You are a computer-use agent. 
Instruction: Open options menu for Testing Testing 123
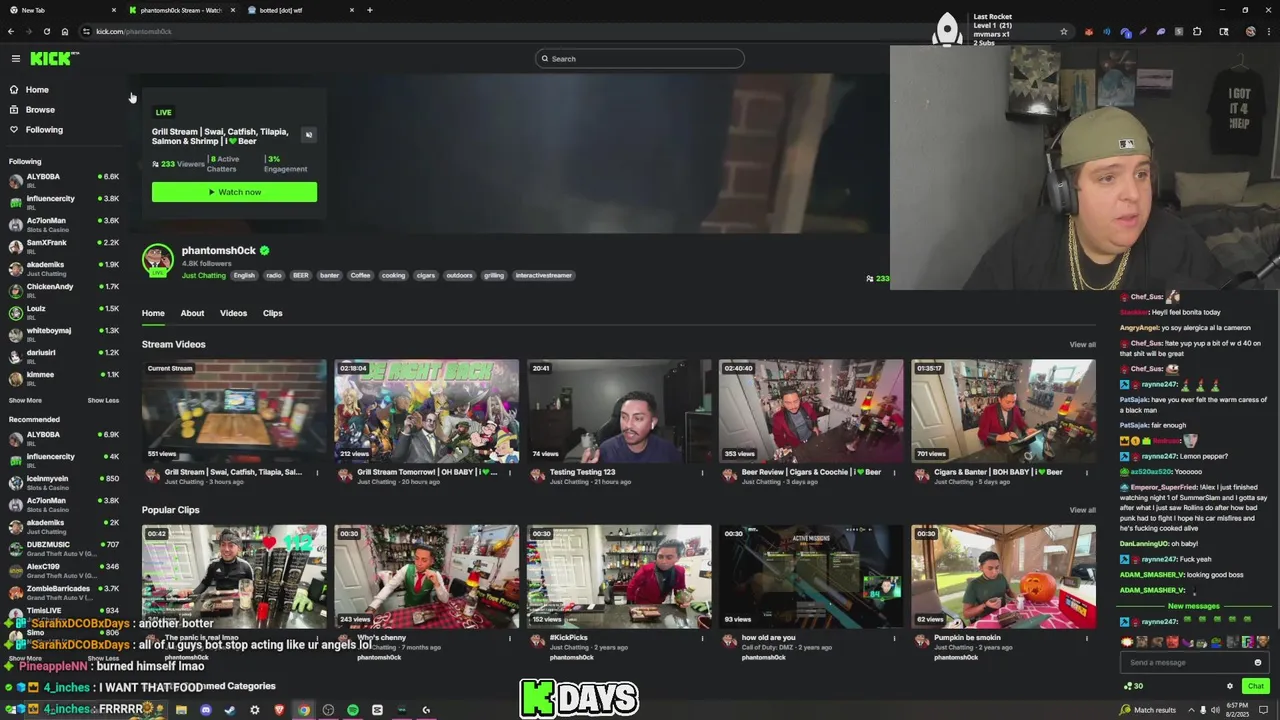pyautogui.click(x=702, y=473)
